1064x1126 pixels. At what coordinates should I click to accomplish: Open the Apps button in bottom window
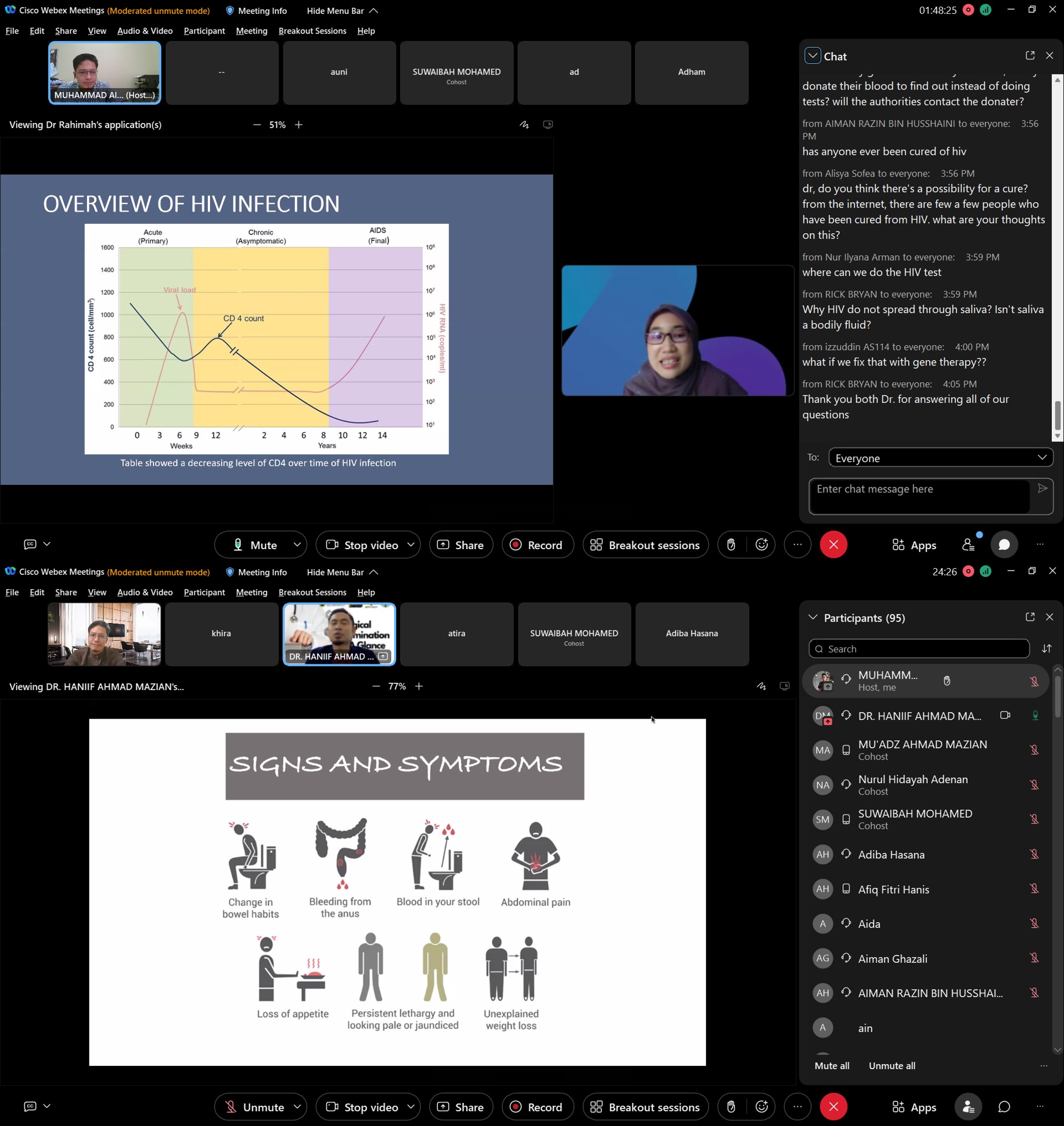pos(914,1107)
